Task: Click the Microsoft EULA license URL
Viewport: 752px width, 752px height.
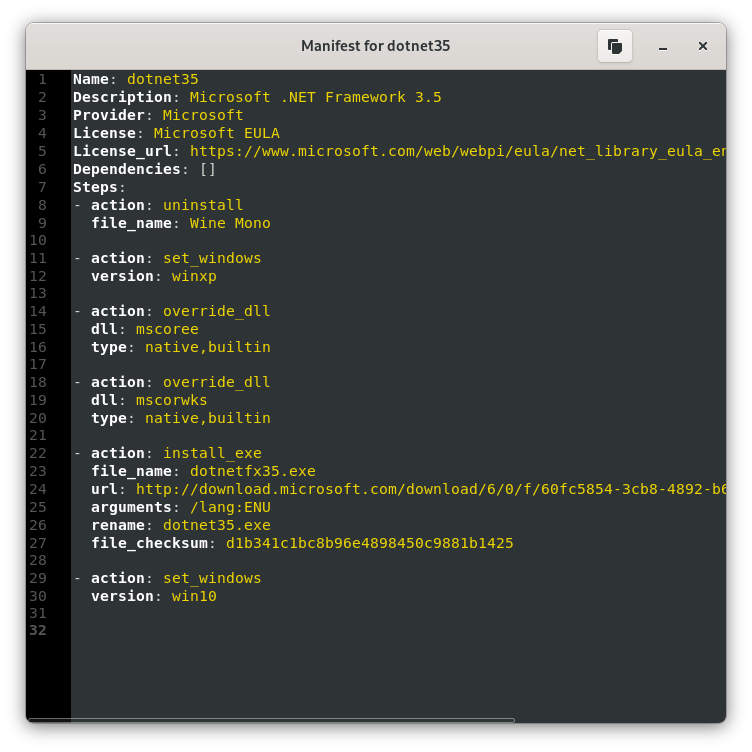Action: coord(458,151)
